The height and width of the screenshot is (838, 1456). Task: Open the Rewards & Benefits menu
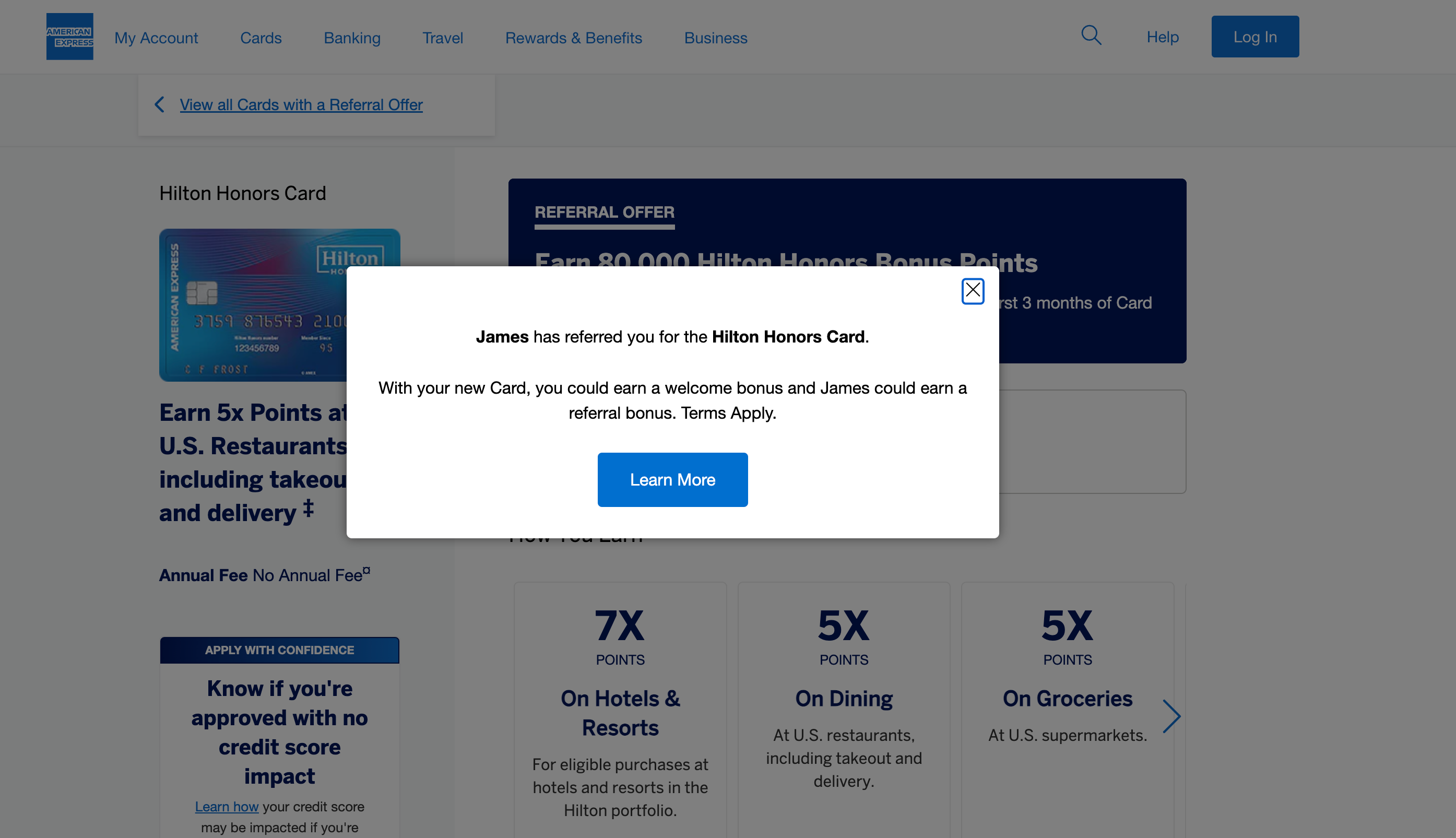(x=573, y=37)
